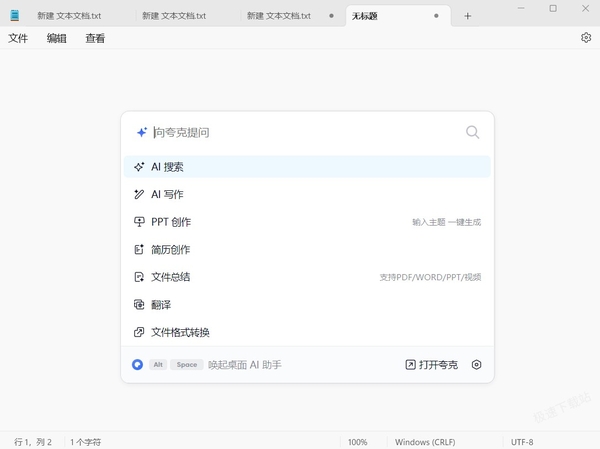Open the UTF-8 encoding selector in status bar
The width and height of the screenshot is (600, 449).
click(522, 442)
